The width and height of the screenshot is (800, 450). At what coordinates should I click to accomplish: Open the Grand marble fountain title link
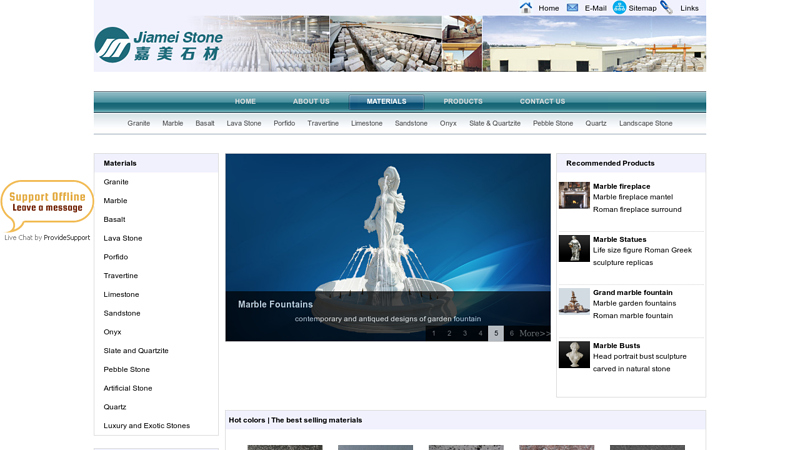pos(633,293)
